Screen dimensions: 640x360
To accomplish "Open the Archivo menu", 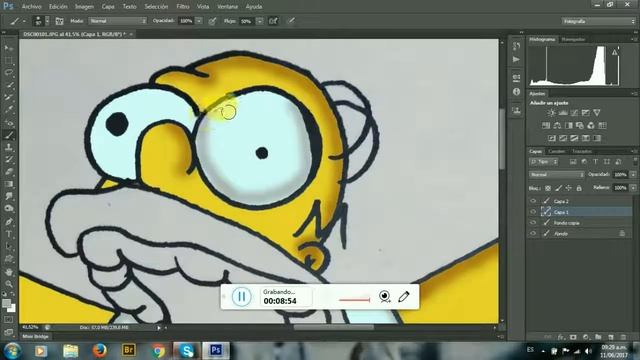I will (31, 7).
